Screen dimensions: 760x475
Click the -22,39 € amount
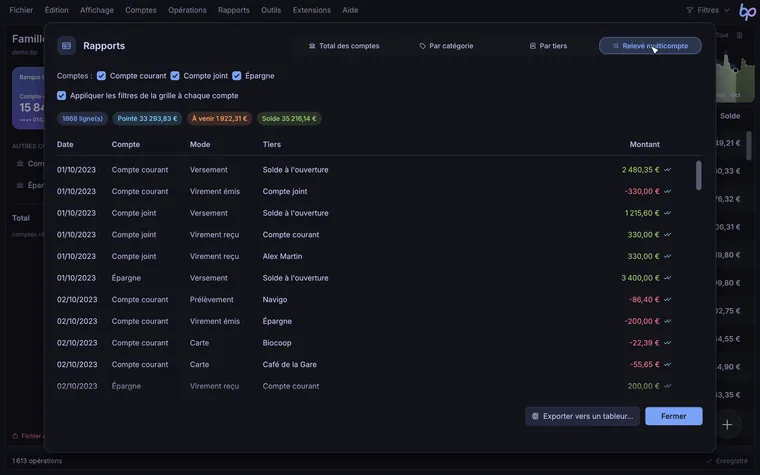pos(644,343)
